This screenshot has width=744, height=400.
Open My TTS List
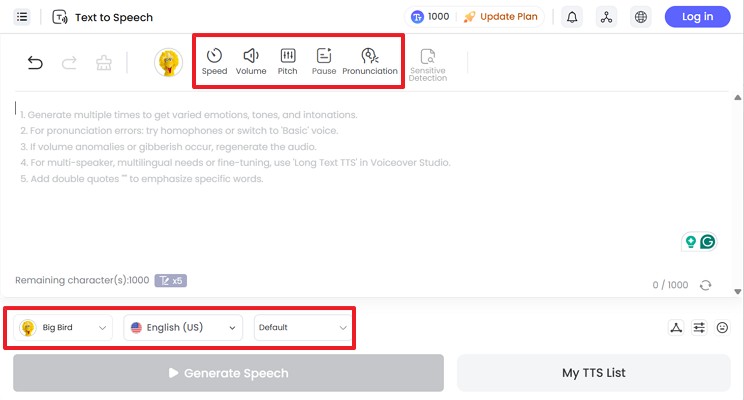pos(593,373)
